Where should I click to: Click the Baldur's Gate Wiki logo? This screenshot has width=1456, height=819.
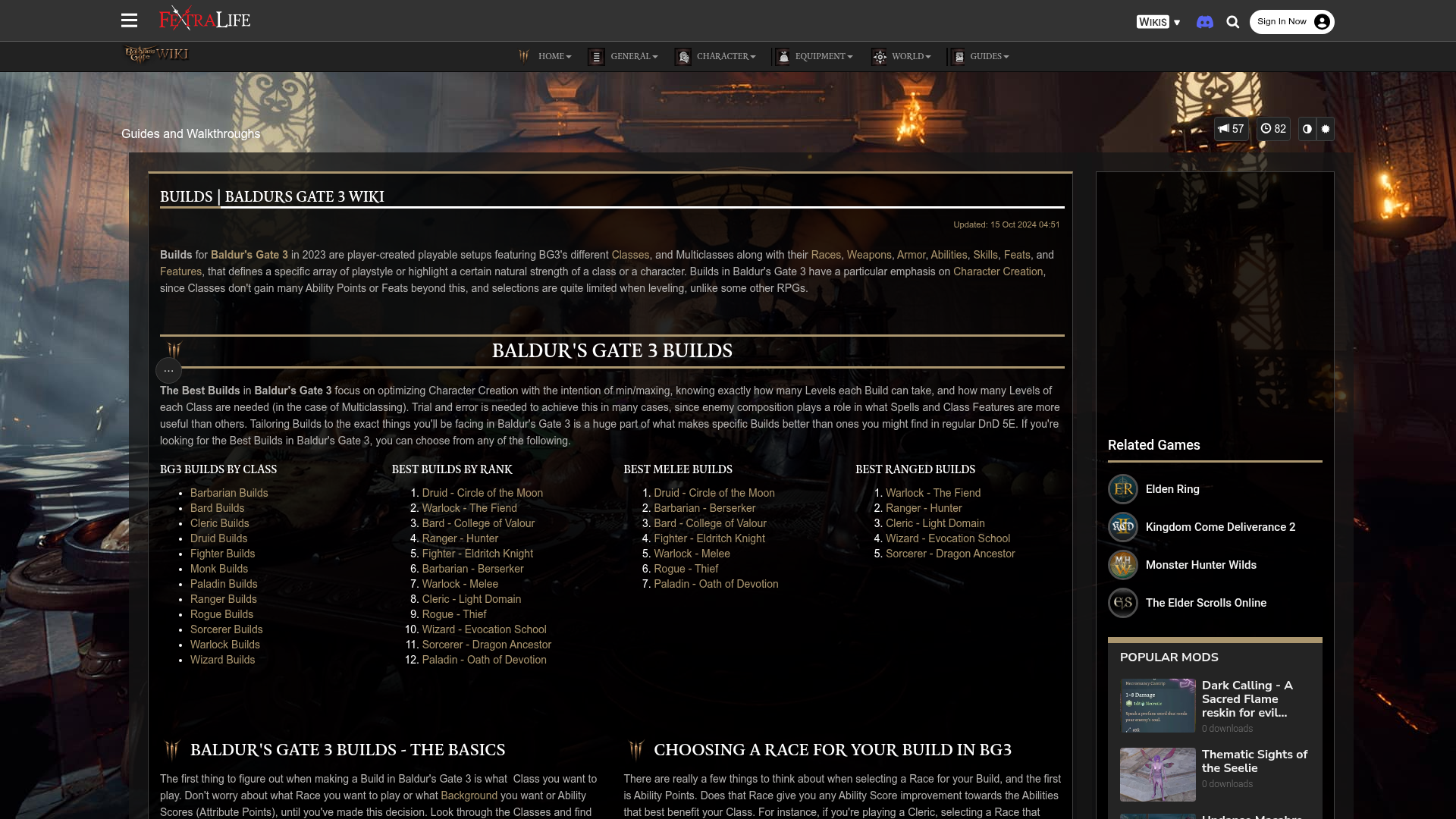pos(156,54)
